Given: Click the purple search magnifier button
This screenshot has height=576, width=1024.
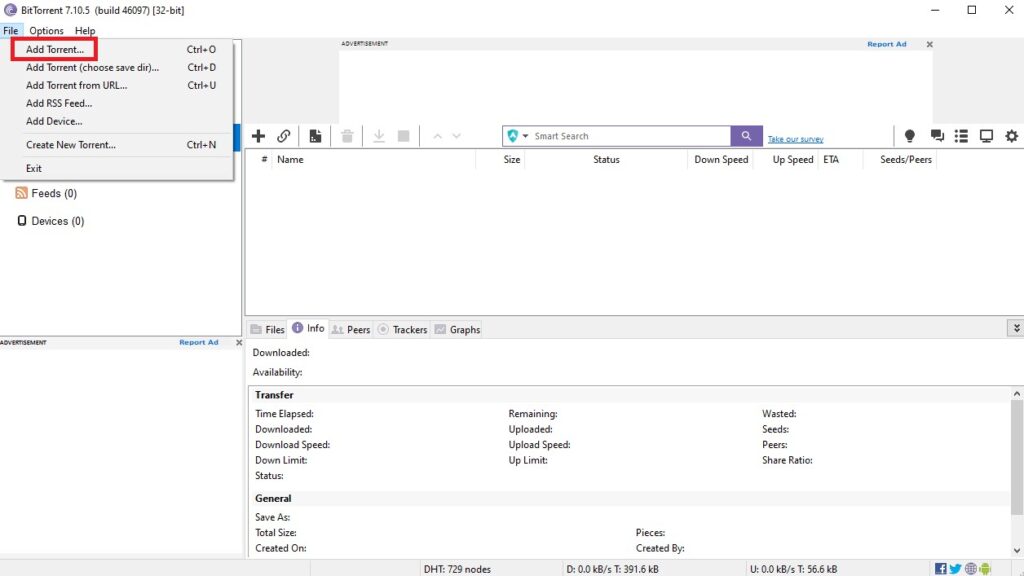Looking at the screenshot, I should [x=746, y=136].
